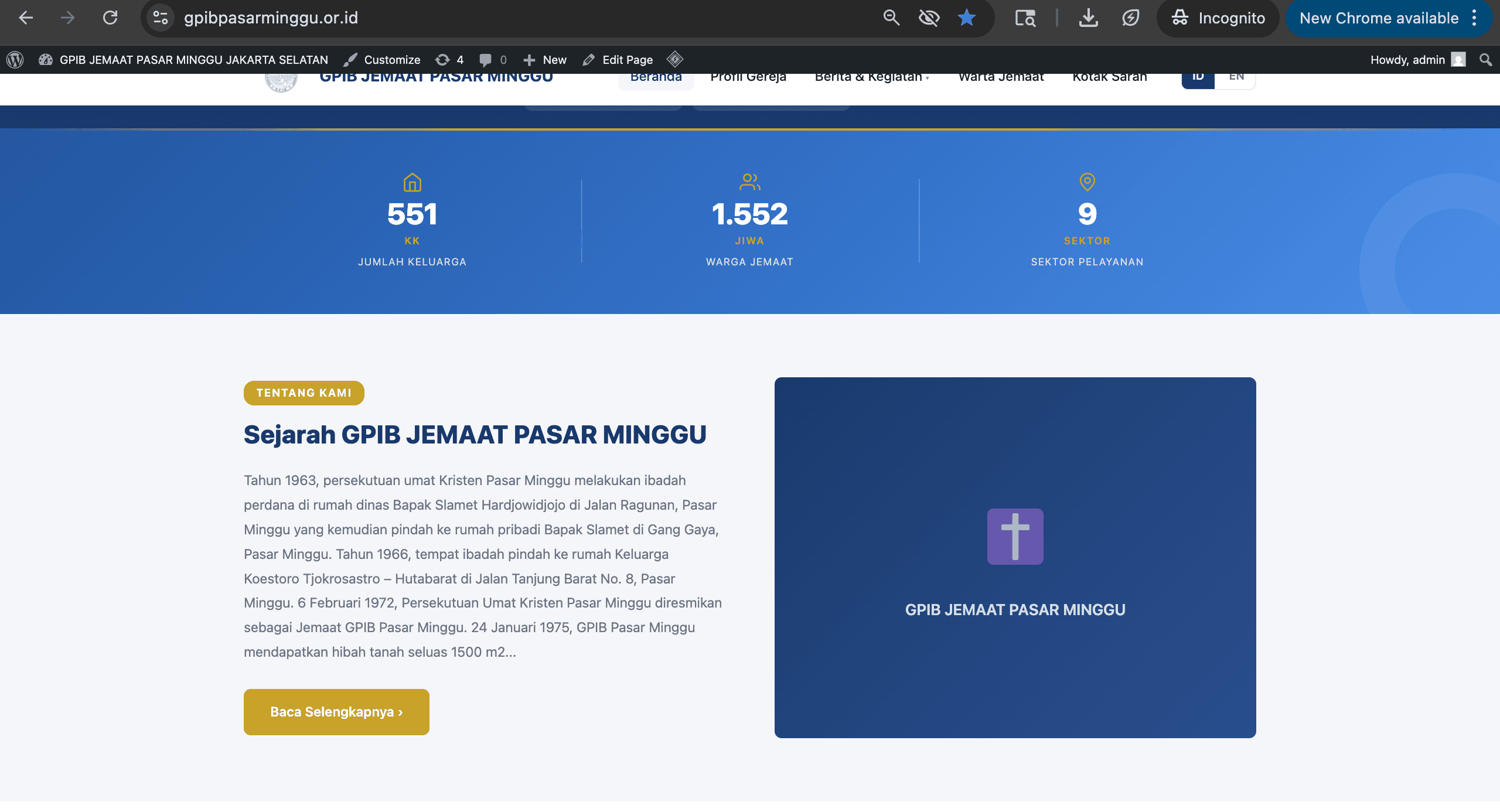The image size is (1500, 812).
Task: Open the Profil Gereja navigation item
Action: point(748,77)
